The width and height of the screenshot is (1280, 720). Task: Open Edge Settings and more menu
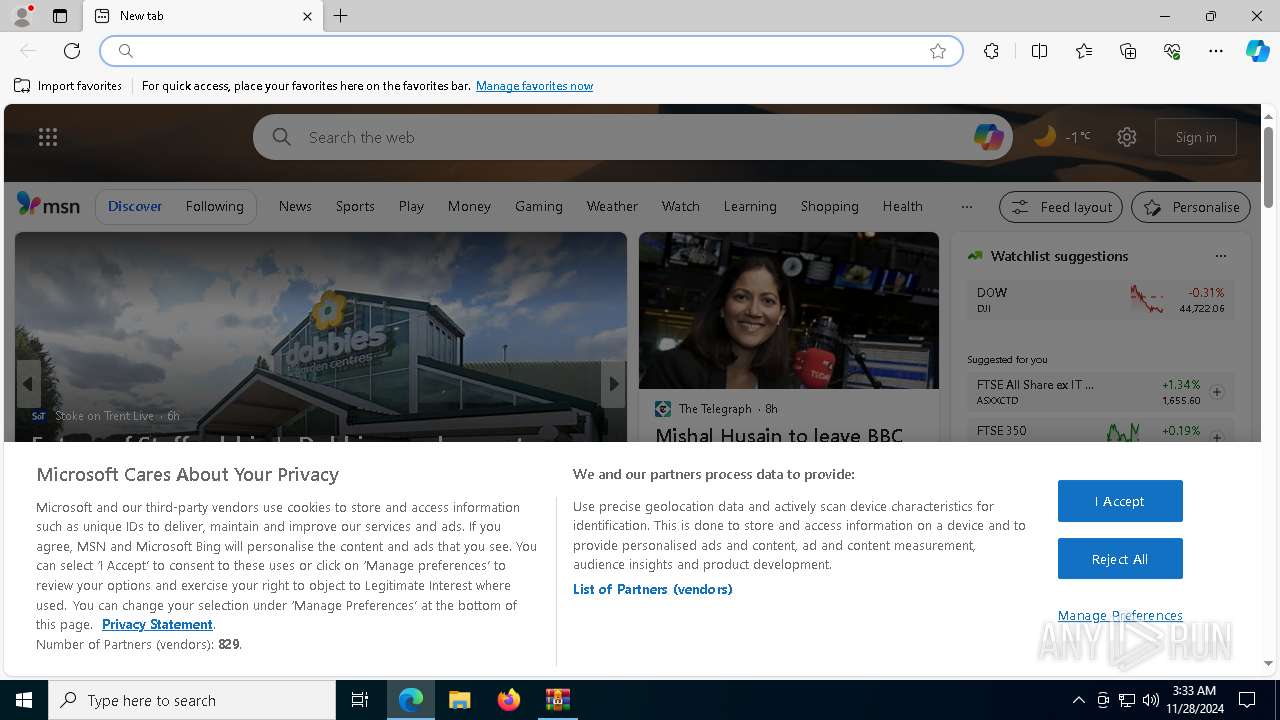click(x=1216, y=51)
